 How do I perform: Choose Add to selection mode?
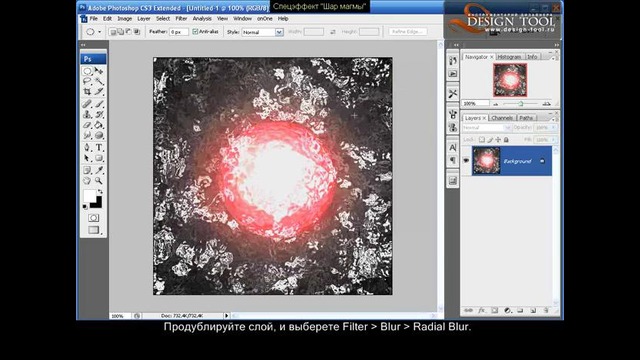121,32
